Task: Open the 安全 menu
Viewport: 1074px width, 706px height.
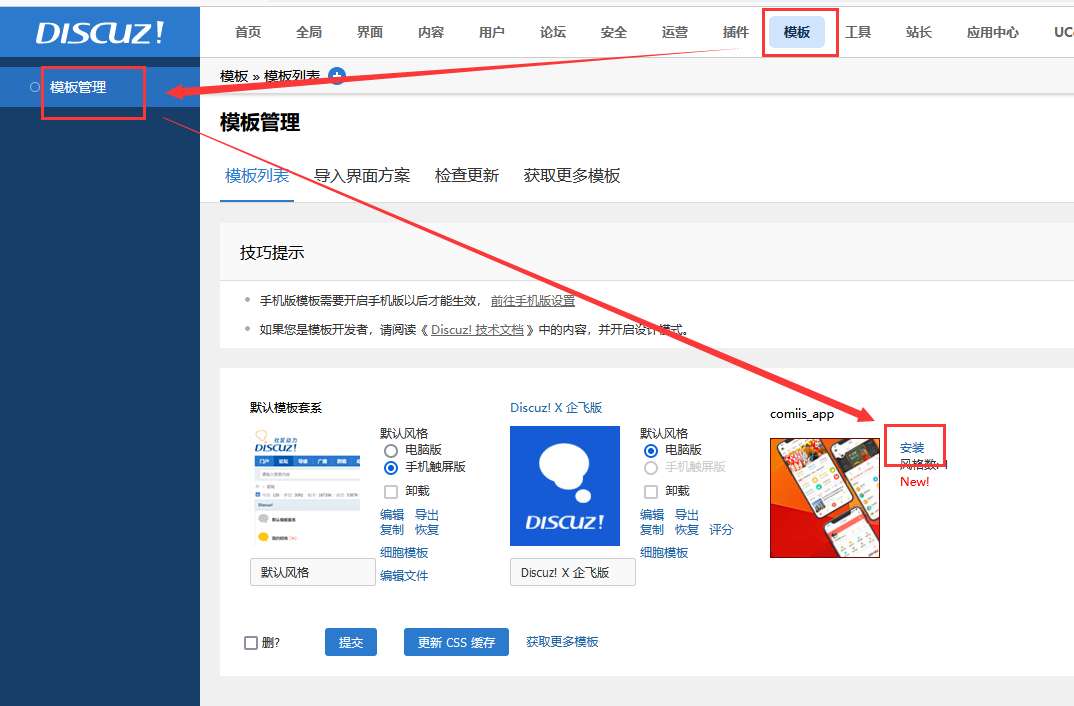Action: [x=614, y=32]
